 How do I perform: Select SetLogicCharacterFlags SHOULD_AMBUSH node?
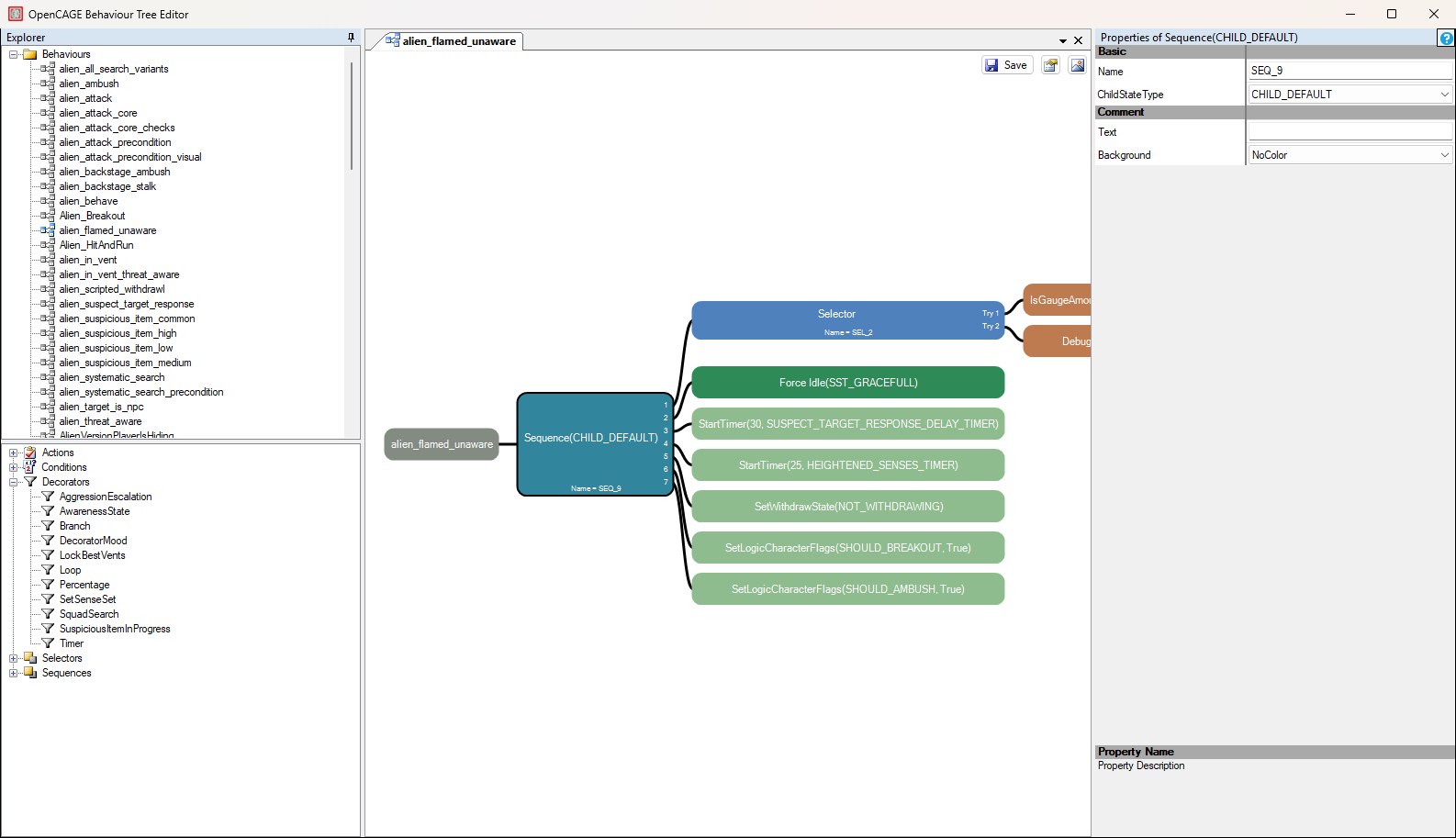(847, 589)
